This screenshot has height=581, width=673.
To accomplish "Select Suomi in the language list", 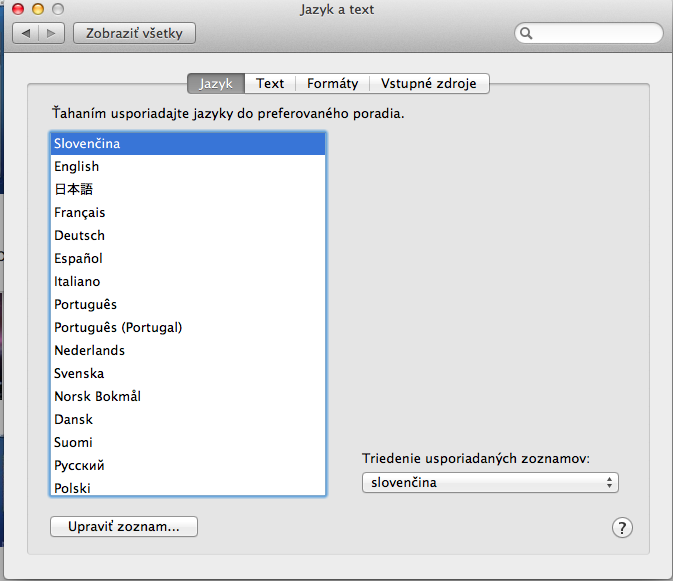I will 188,442.
